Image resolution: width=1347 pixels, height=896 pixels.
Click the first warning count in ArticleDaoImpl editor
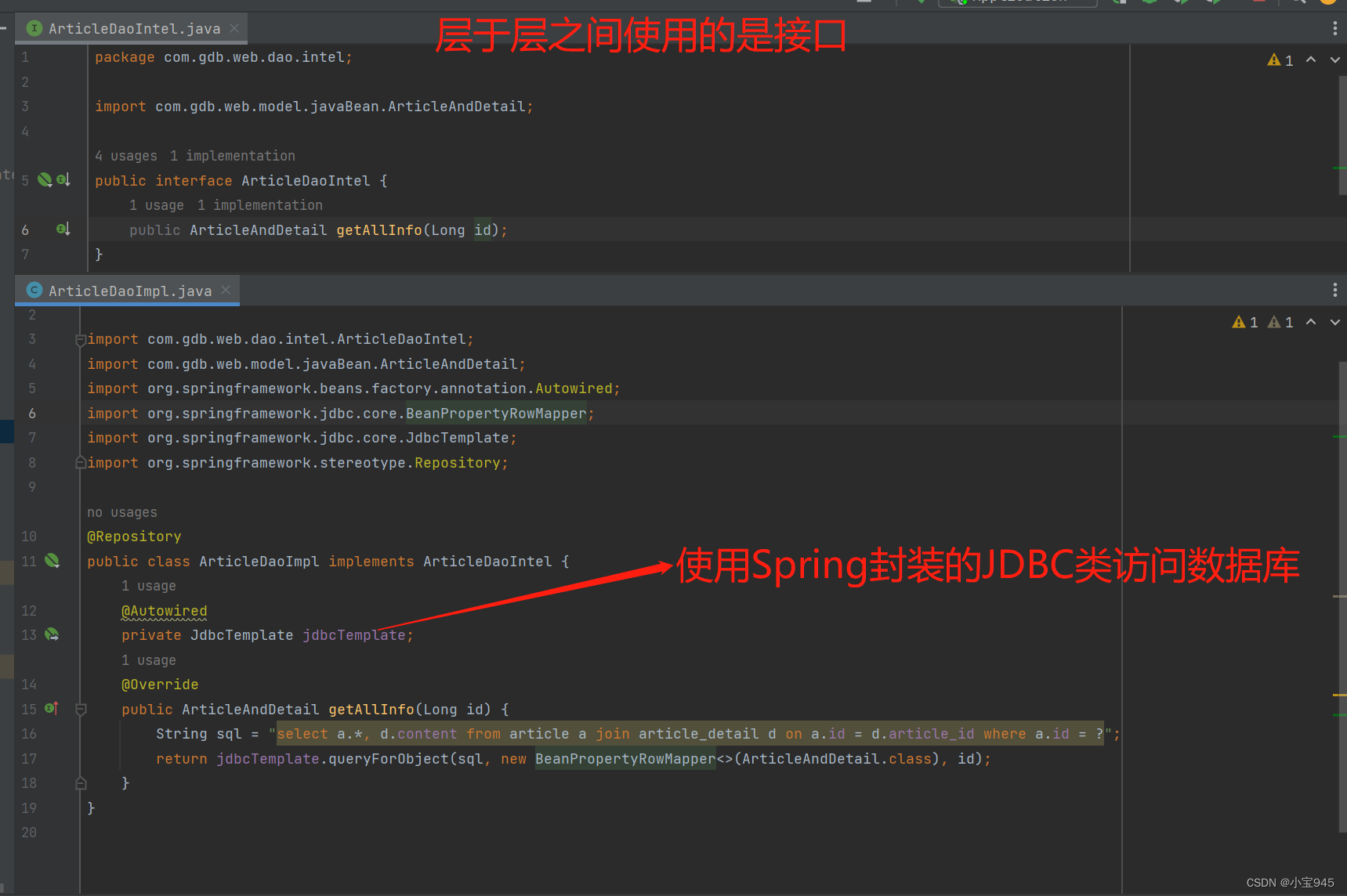pyautogui.click(x=1245, y=322)
